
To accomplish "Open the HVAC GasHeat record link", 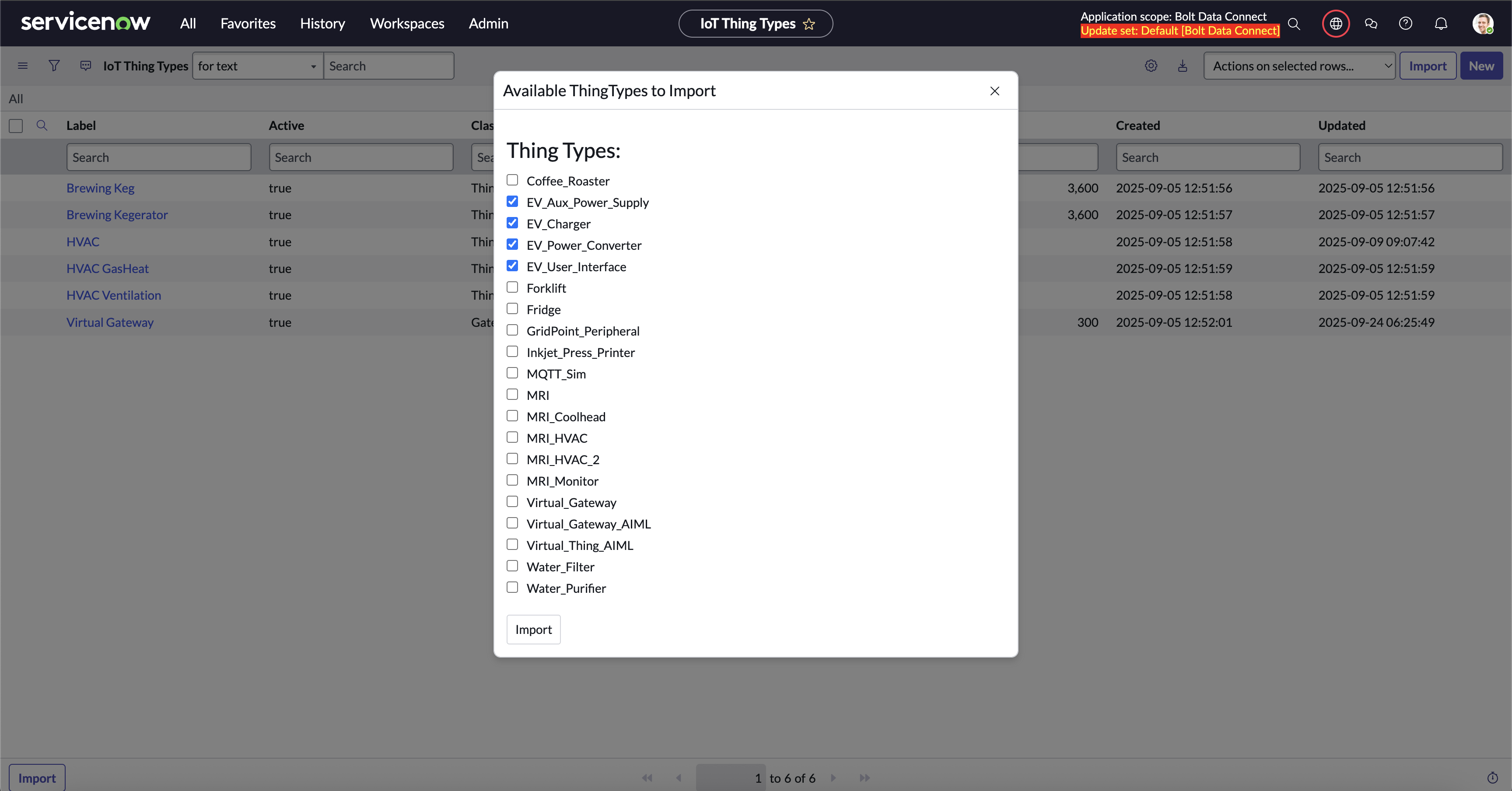I will click(x=108, y=268).
